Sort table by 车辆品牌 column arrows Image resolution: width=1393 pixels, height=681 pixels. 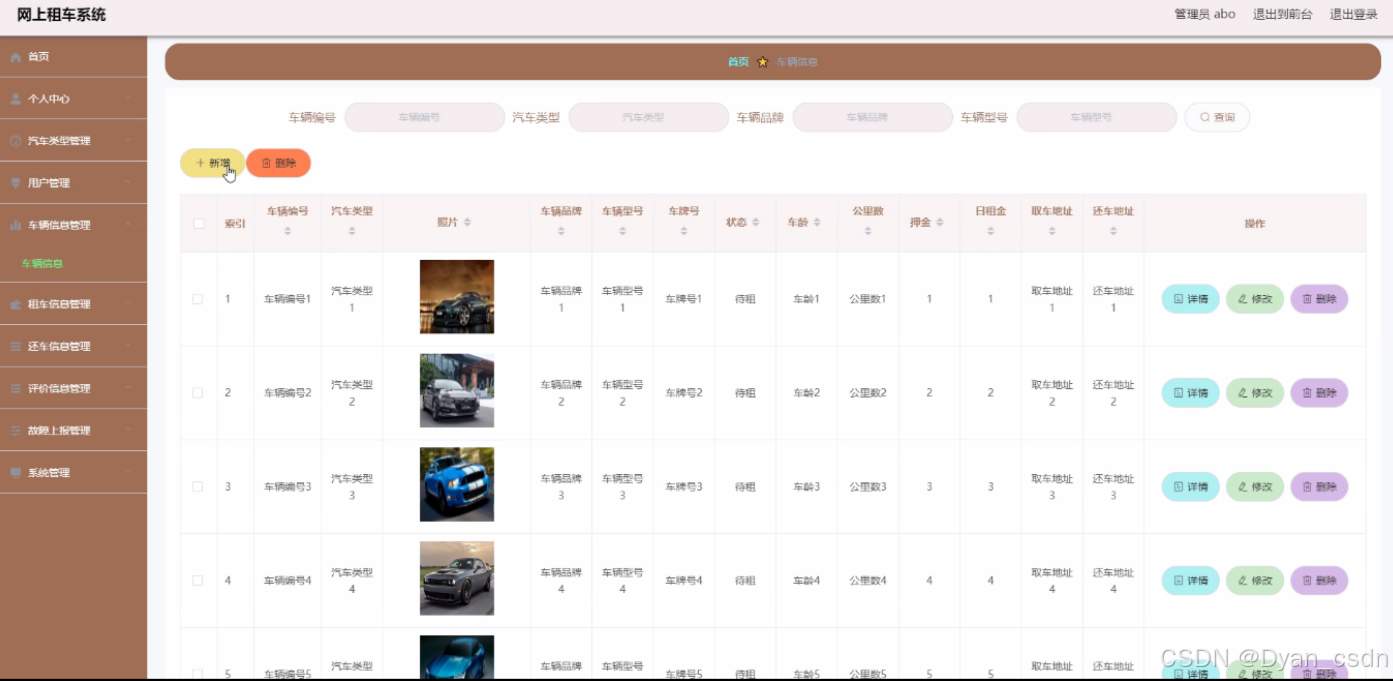[561, 231]
